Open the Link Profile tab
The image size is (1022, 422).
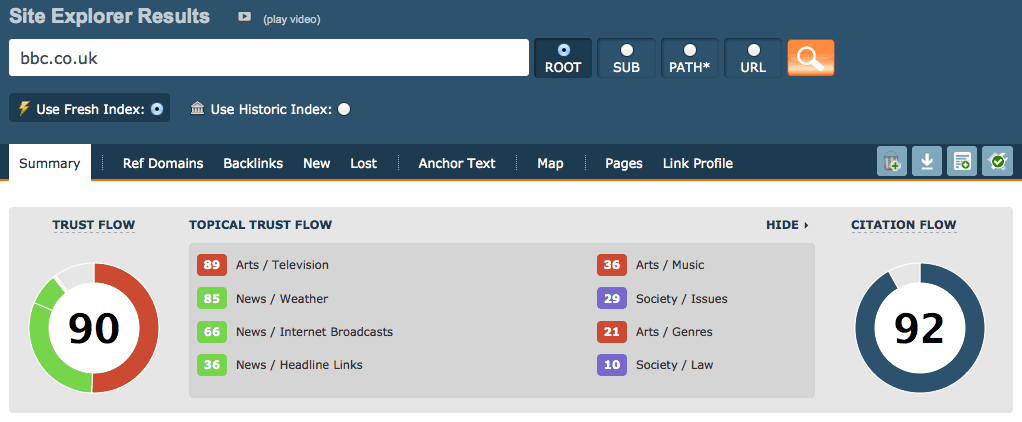(x=698, y=163)
